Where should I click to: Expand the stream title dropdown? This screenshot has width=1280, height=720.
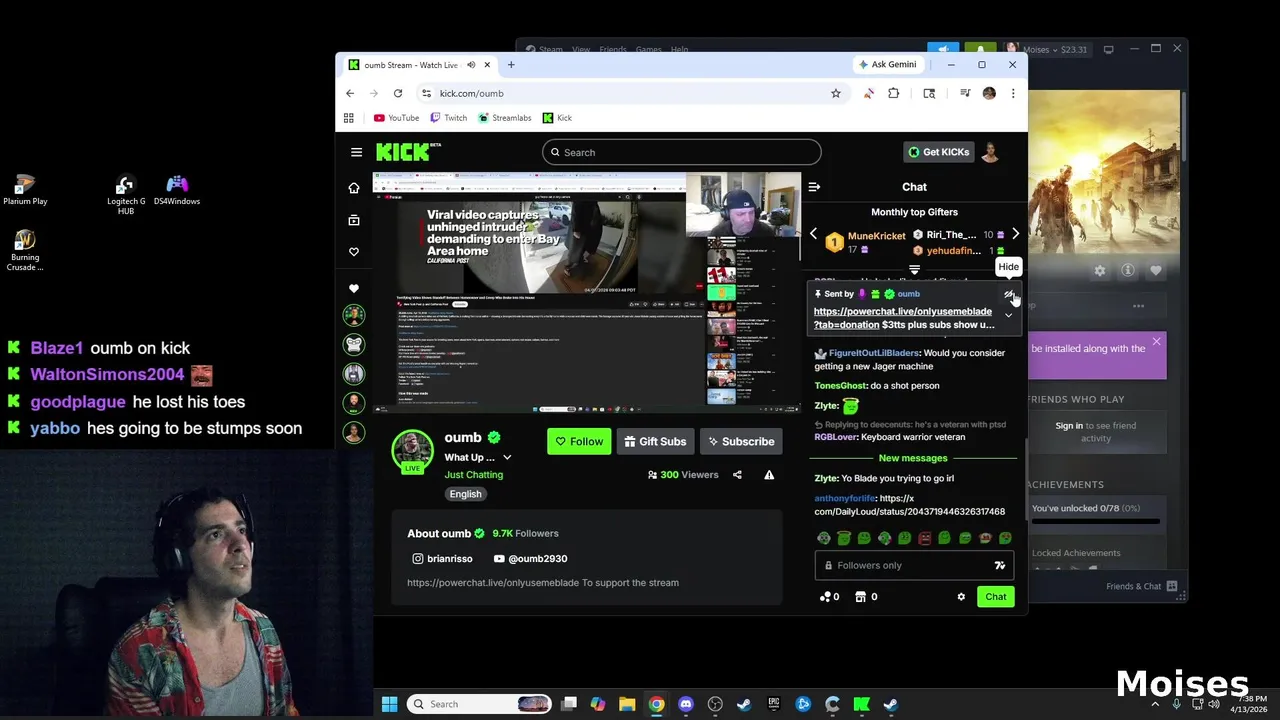[x=507, y=458]
